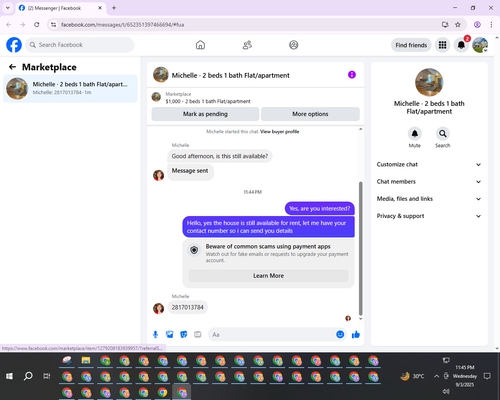Open the purple conversation information icon
This screenshot has height=400, width=500.
(x=352, y=75)
